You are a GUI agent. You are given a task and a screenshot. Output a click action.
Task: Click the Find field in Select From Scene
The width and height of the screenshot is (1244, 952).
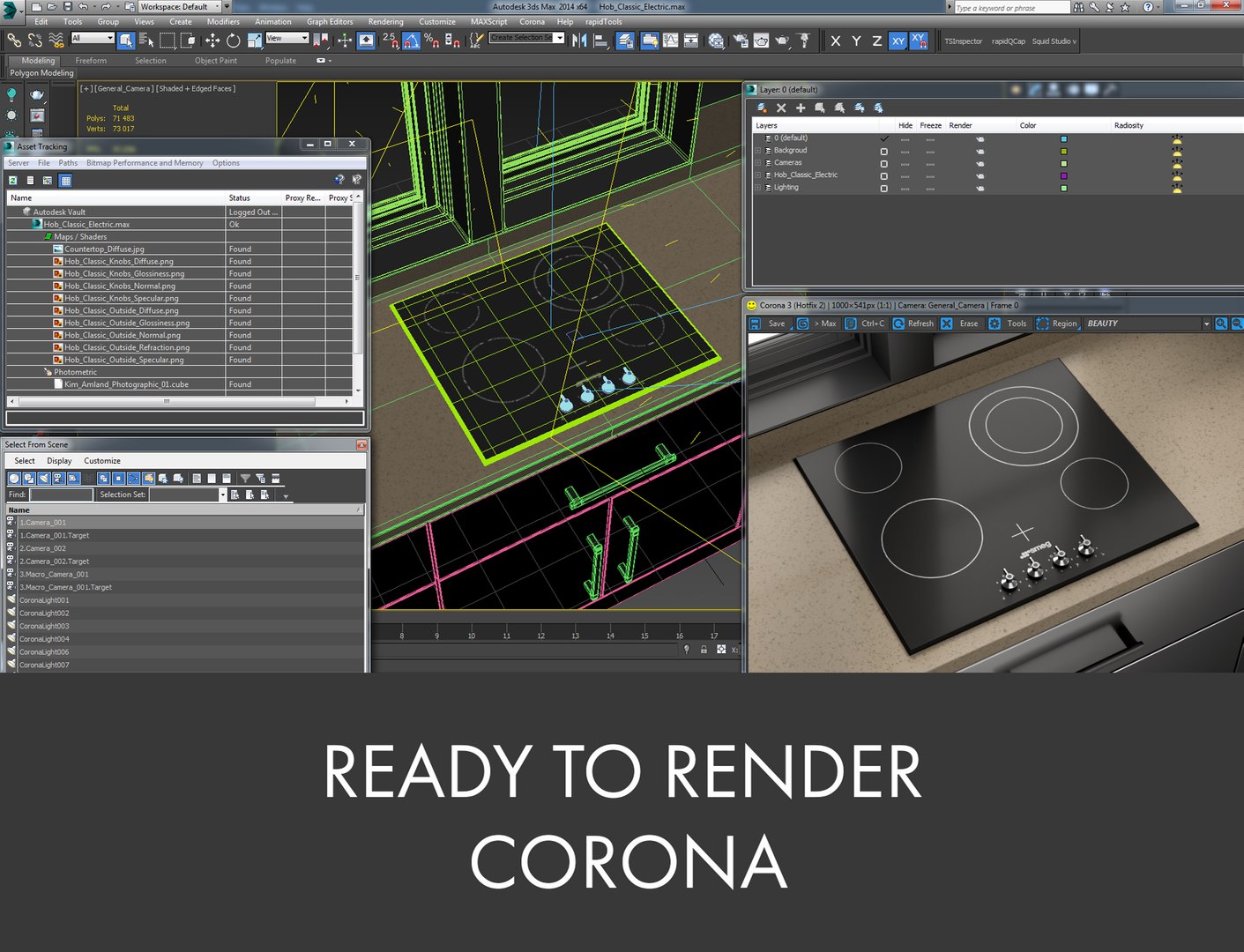click(x=61, y=495)
